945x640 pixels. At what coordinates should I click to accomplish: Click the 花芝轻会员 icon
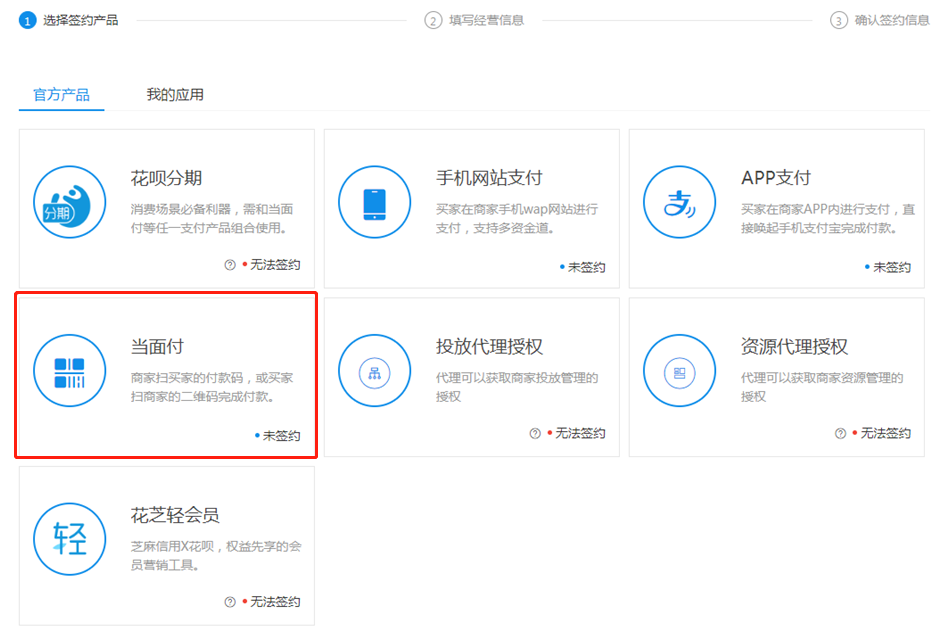[68, 540]
